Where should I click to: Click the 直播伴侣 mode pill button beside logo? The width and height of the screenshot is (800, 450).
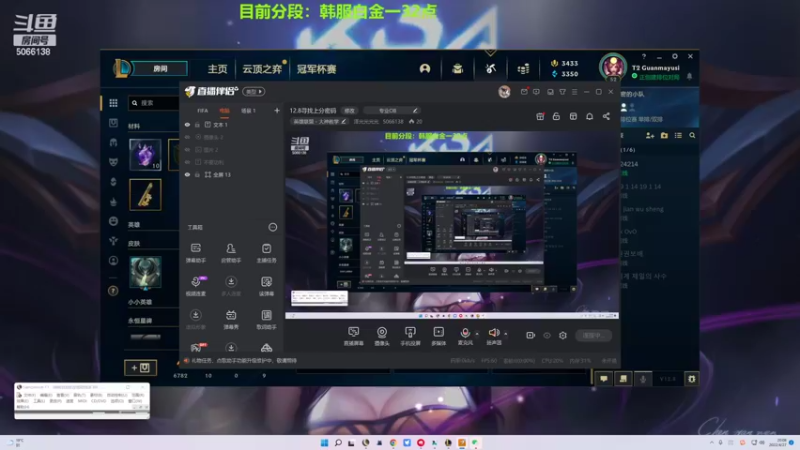pyautogui.click(x=254, y=91)
